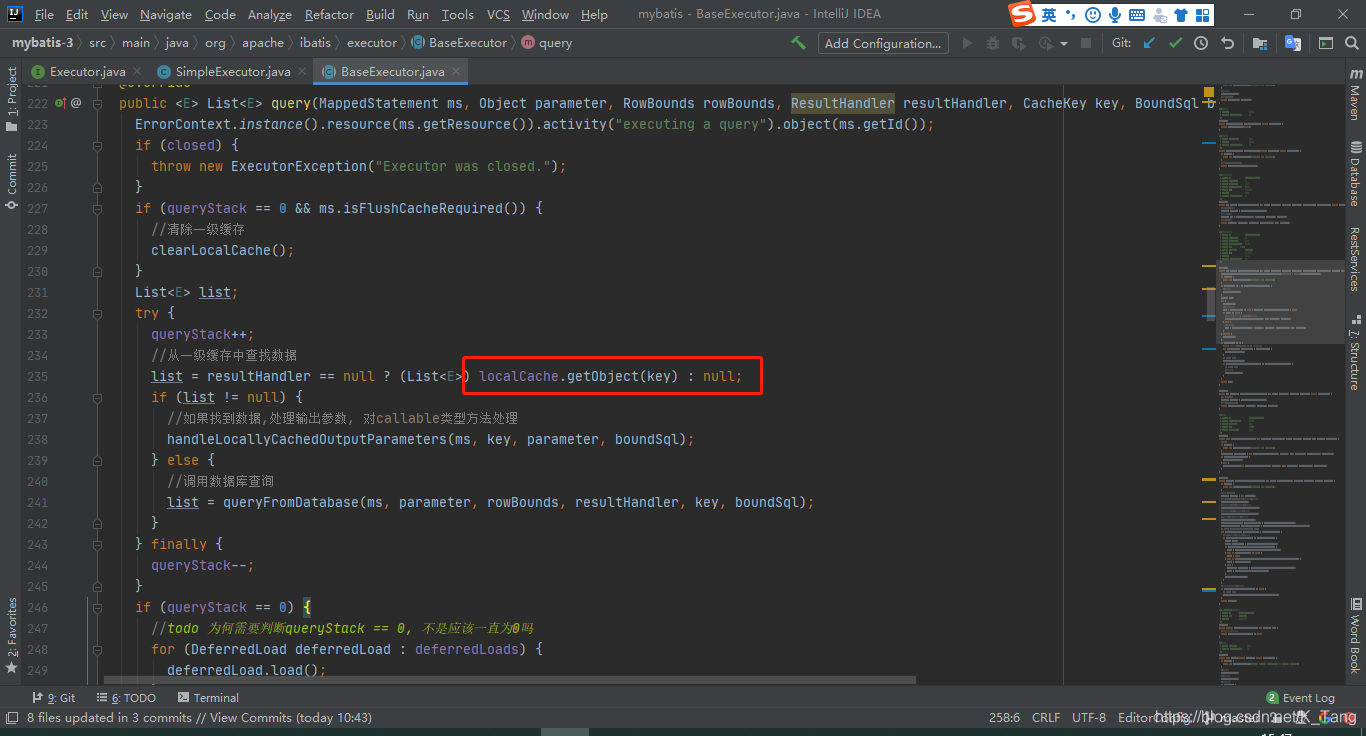Click the executor breadcrumb folder

[x=372, y=43]
